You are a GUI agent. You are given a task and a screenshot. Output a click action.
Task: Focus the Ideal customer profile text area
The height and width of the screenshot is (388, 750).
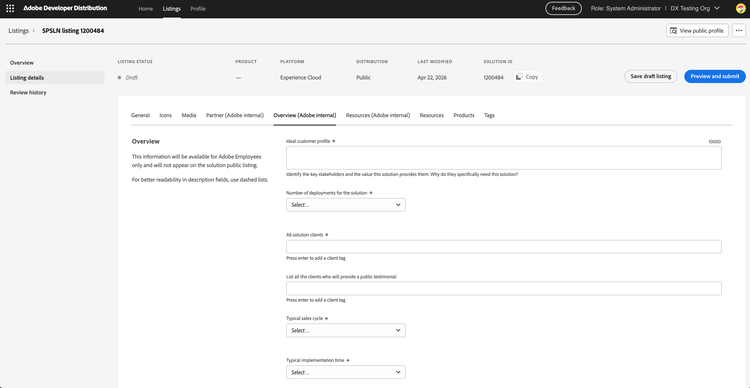tap(504, 158)
